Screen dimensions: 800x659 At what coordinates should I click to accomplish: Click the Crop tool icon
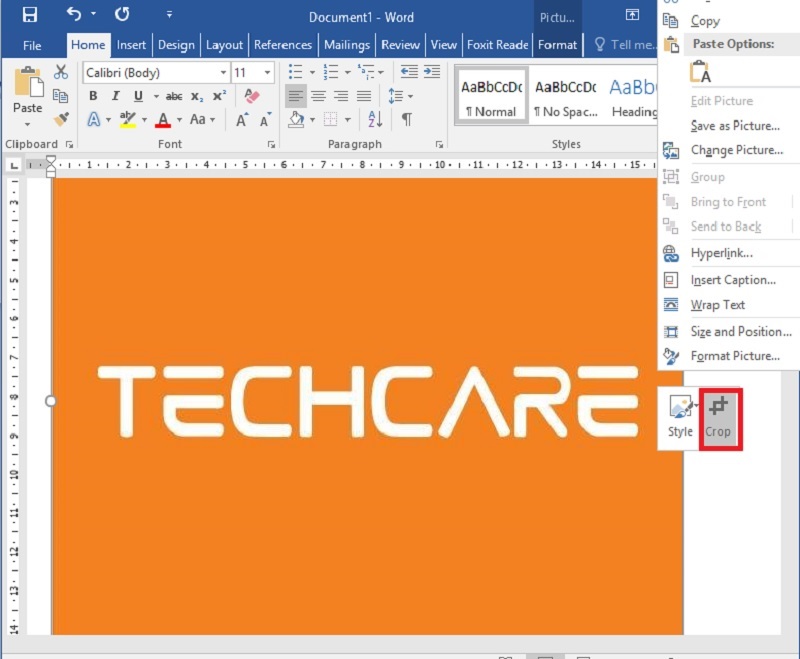coord(718,415)
